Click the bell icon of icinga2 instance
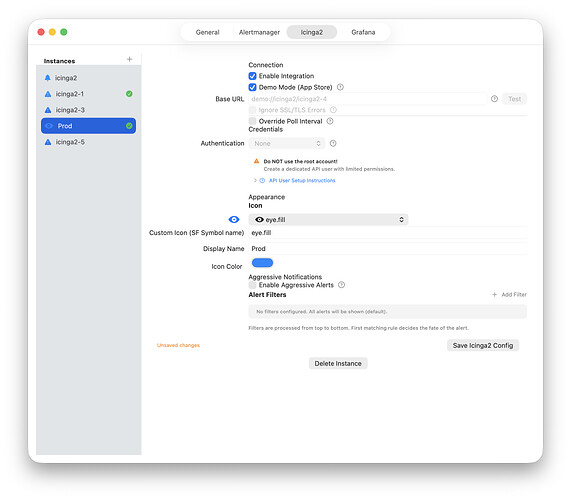 (47, 78)
